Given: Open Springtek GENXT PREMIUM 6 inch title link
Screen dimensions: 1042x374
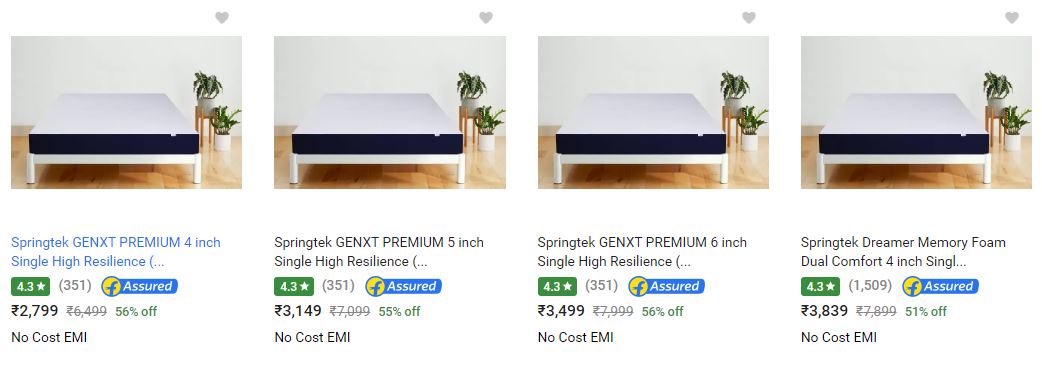Looking at the screenshot, I should [642, 252].
